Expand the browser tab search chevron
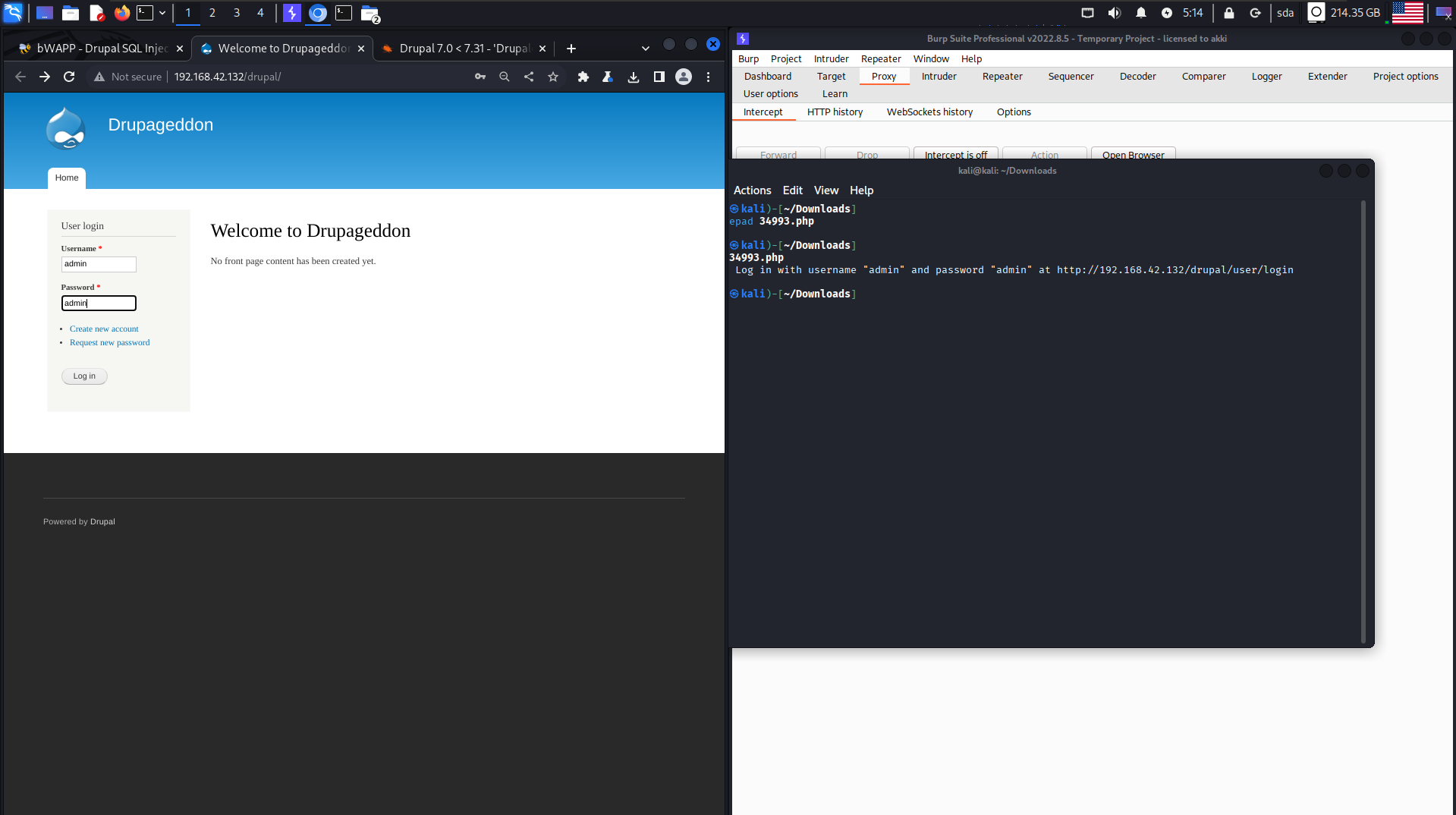 pos(645,49)
